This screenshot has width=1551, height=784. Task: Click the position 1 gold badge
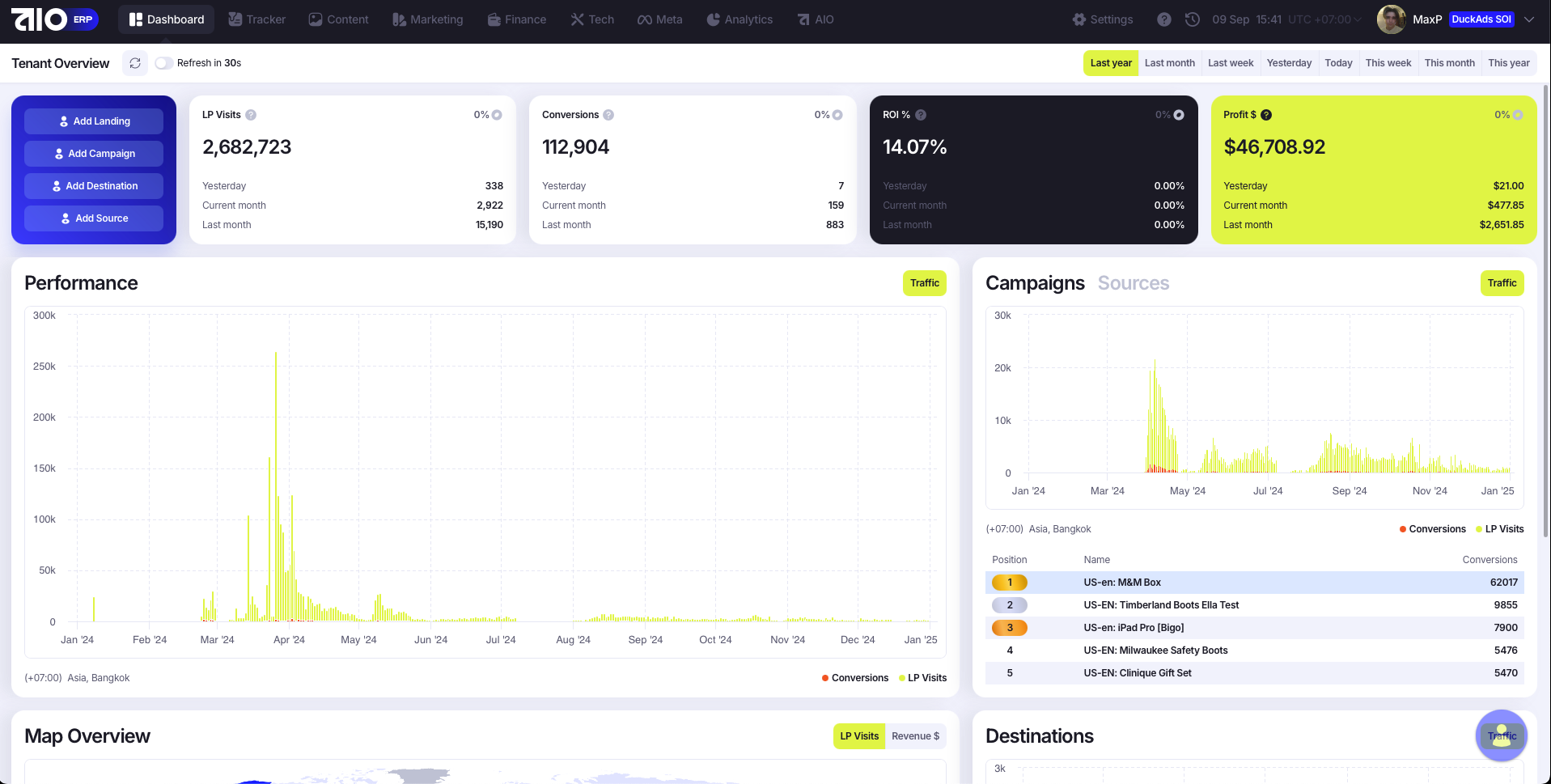pyautogui.click(x=1010, y=583)
